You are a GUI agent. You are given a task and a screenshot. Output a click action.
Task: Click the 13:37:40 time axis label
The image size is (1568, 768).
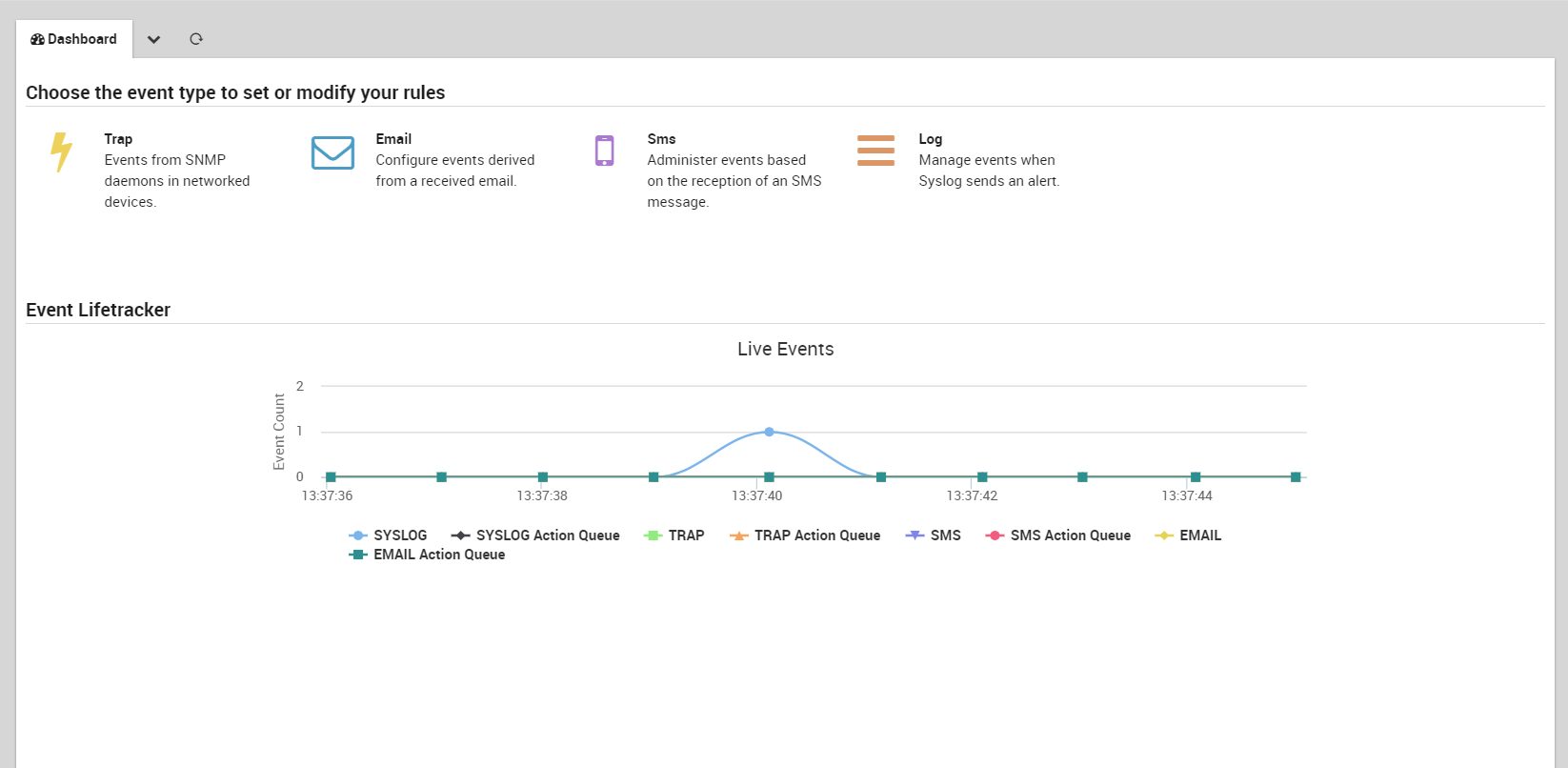(x=756, y=495)
